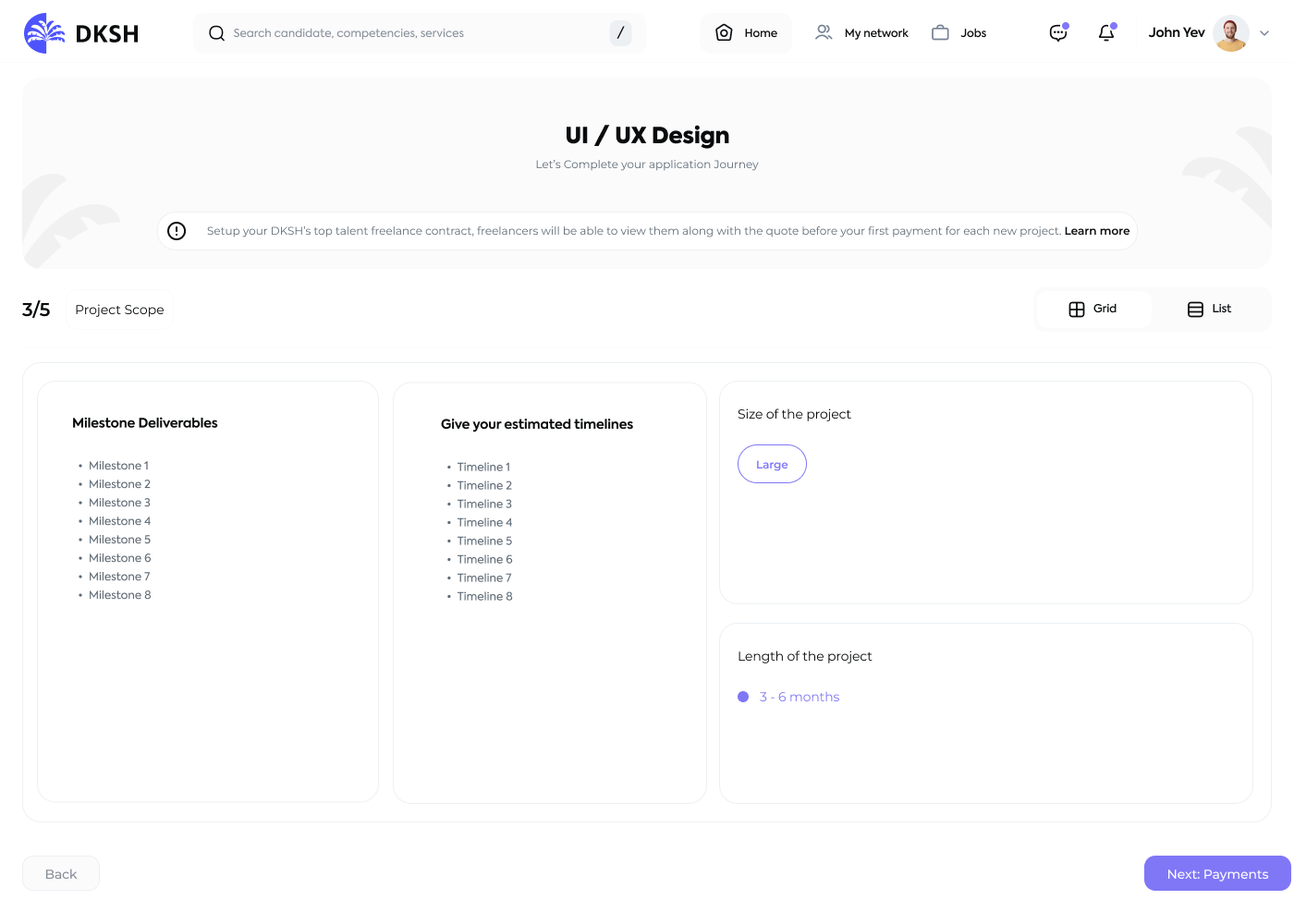Click Milestone 5 list item
Viewport: 1294px width, 924px height.
119,540
